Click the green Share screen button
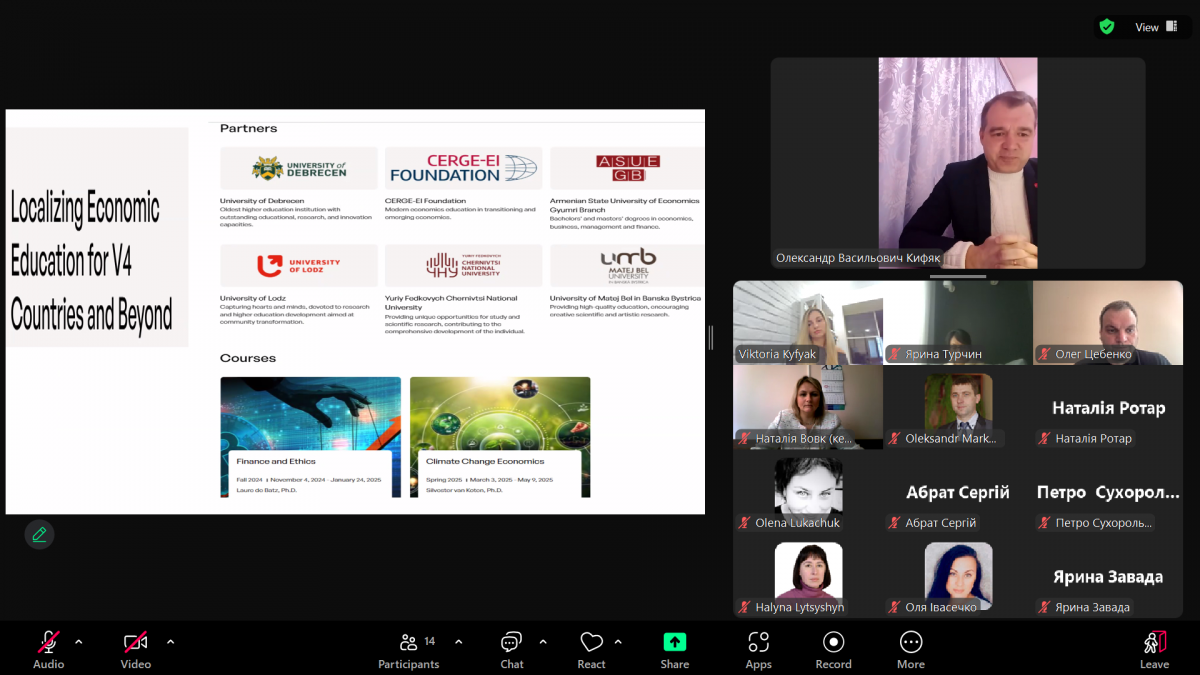This screenshot has width=1200, height=675. pyautogui.click(x=675, y=648)
